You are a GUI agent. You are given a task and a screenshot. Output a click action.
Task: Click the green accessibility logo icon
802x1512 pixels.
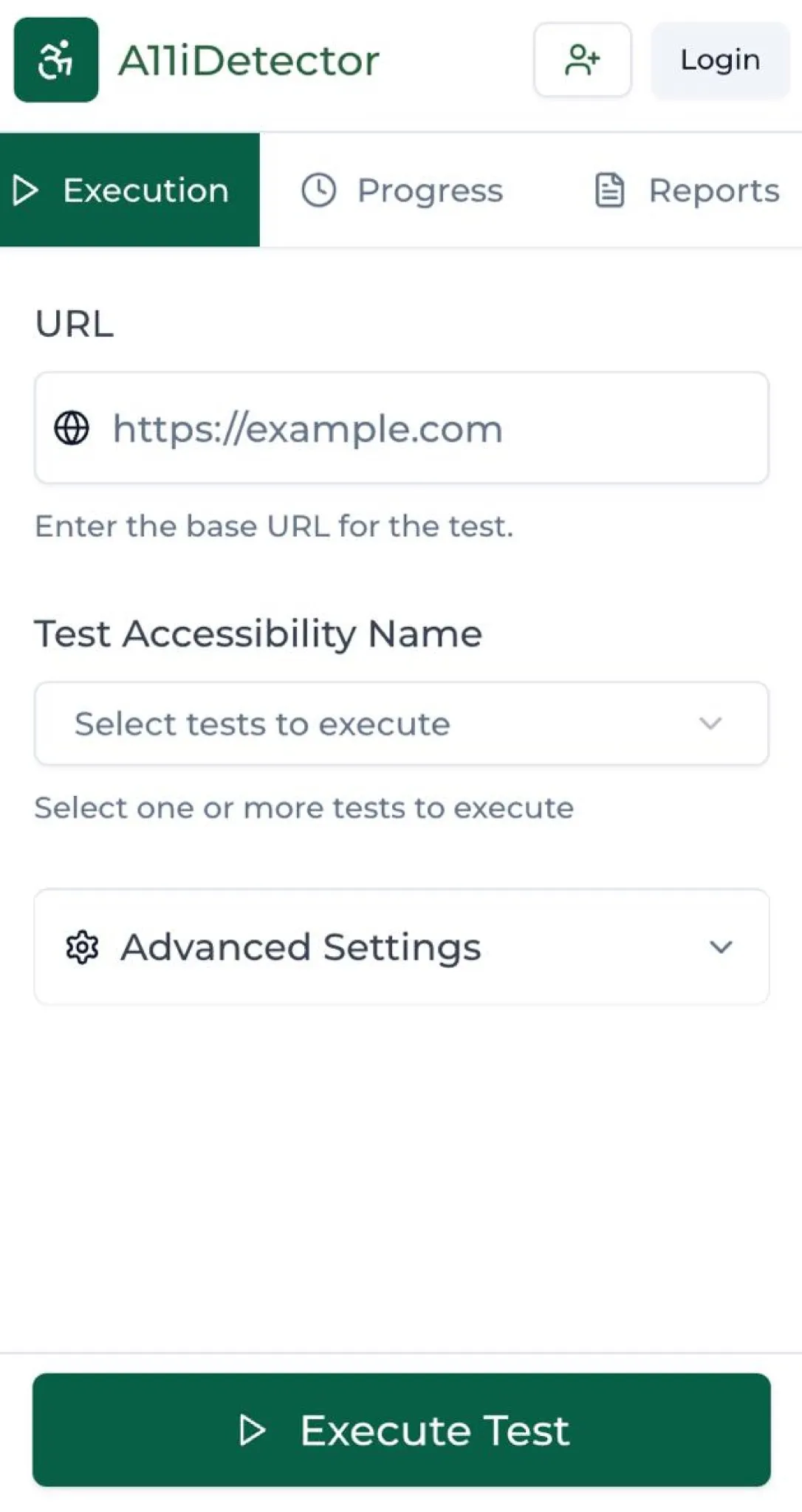pyautogui.click(x=56, y=60)
